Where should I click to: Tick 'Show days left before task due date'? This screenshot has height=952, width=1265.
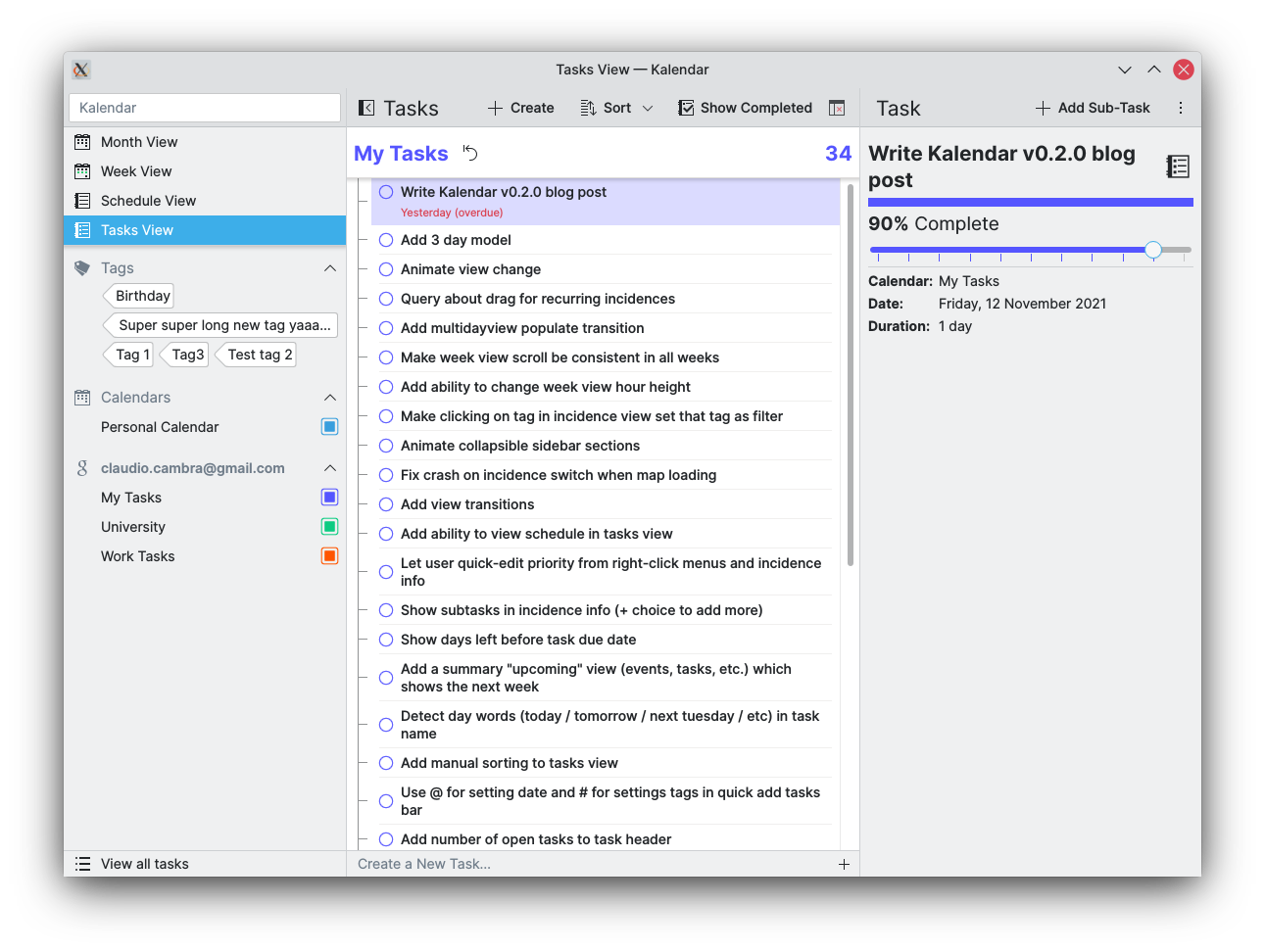click(386, 640)
